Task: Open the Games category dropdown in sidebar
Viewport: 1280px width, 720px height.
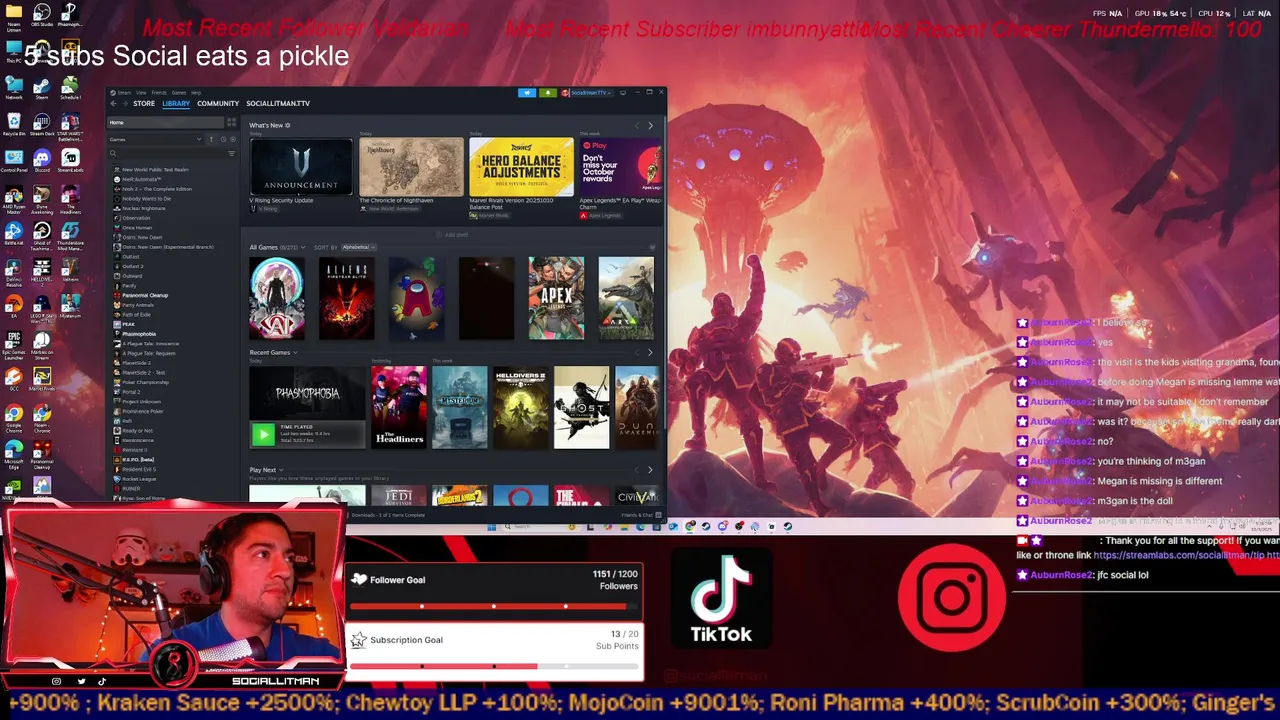Action: click(x=156, y=139)
